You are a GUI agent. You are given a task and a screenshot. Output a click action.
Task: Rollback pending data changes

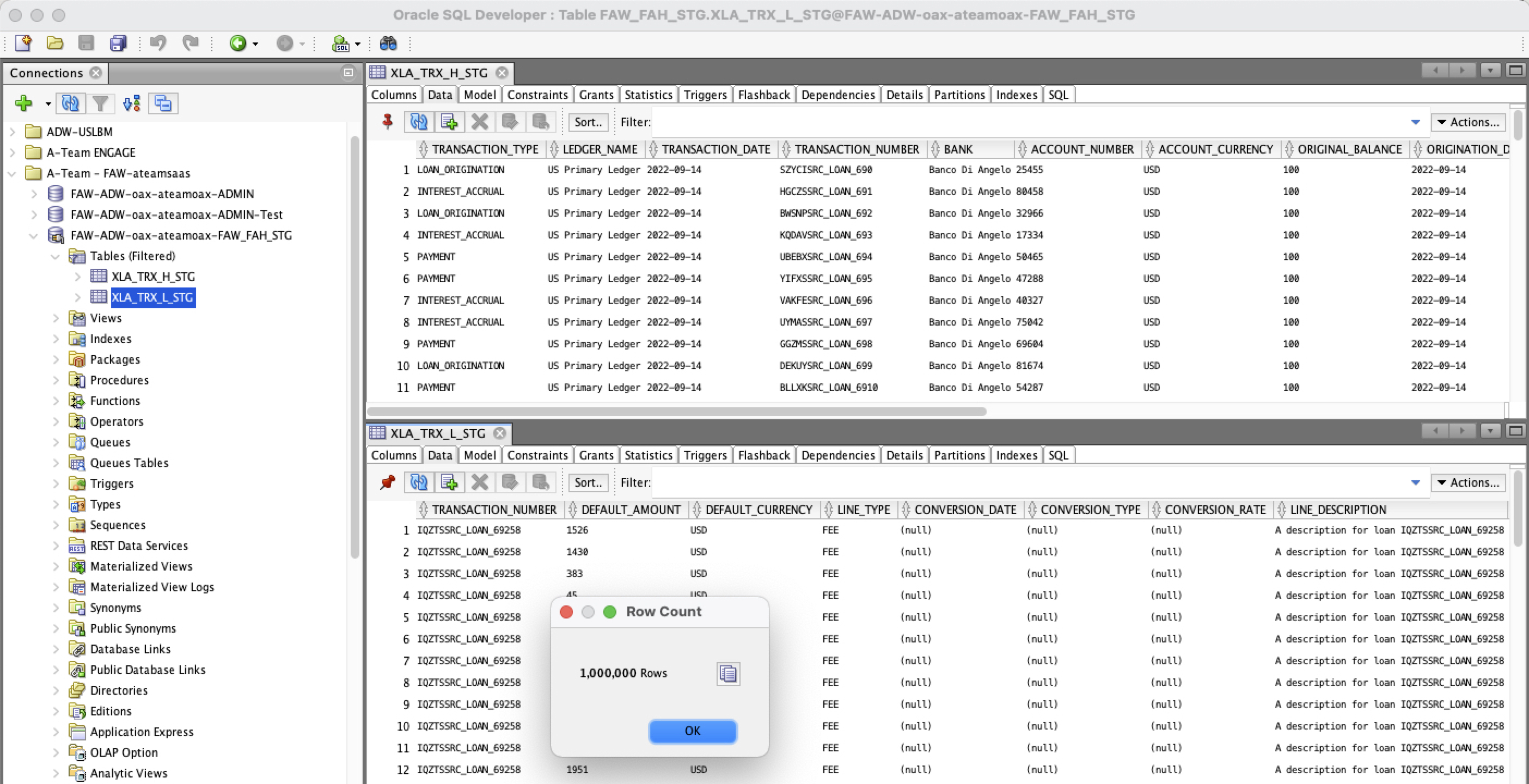(x=540, y=121)
